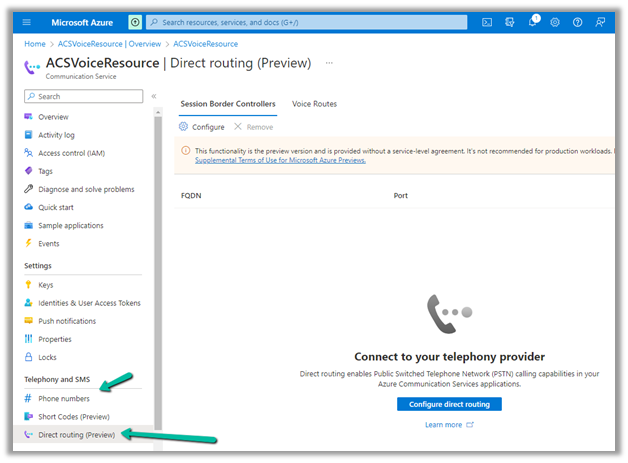Open Tags menu item text
The height and width of the screenshot is (463, 628).
point(45,171)
